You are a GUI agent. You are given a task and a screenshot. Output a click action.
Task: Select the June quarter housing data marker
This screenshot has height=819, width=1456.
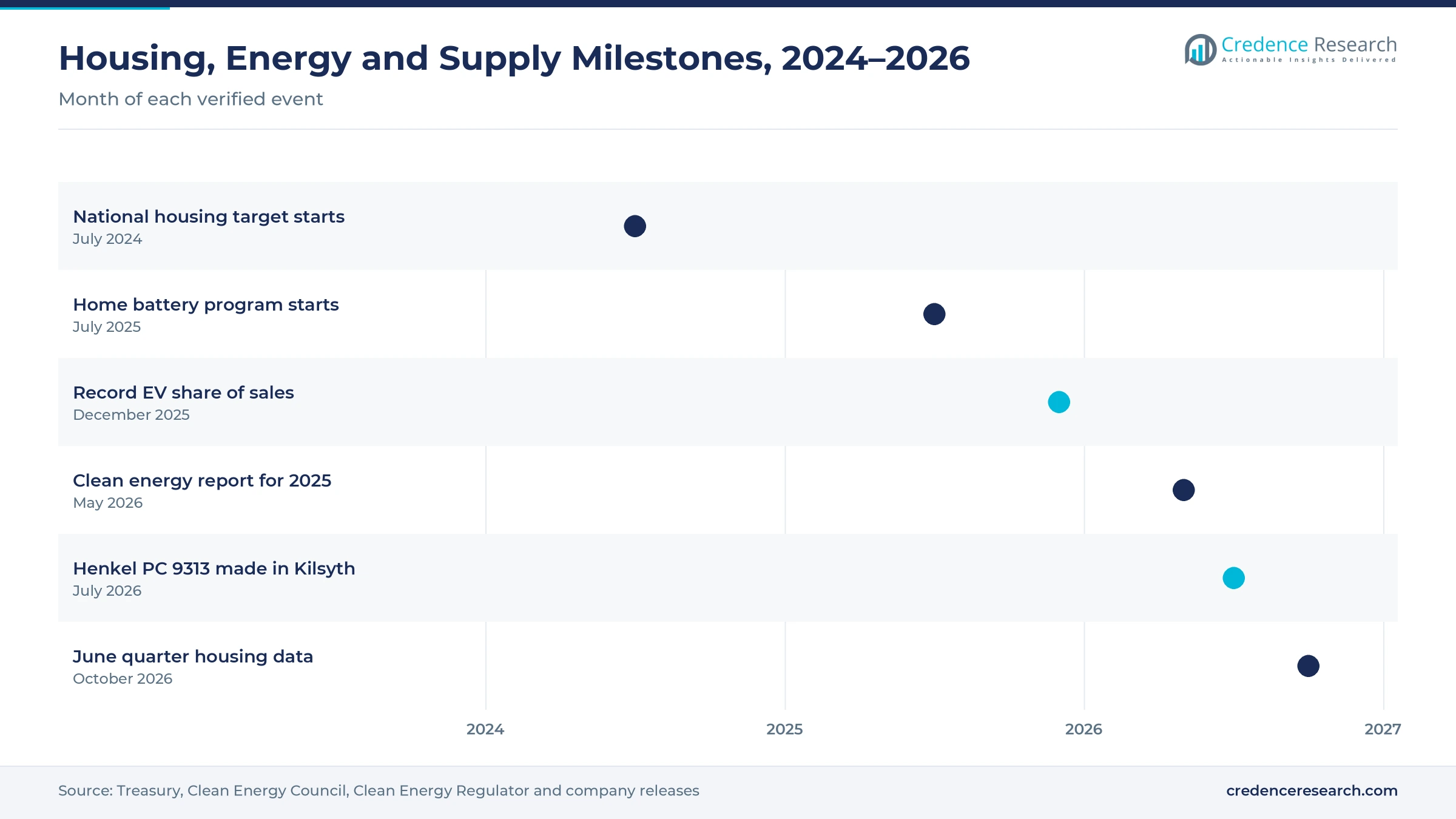(x=1309, y=666)
